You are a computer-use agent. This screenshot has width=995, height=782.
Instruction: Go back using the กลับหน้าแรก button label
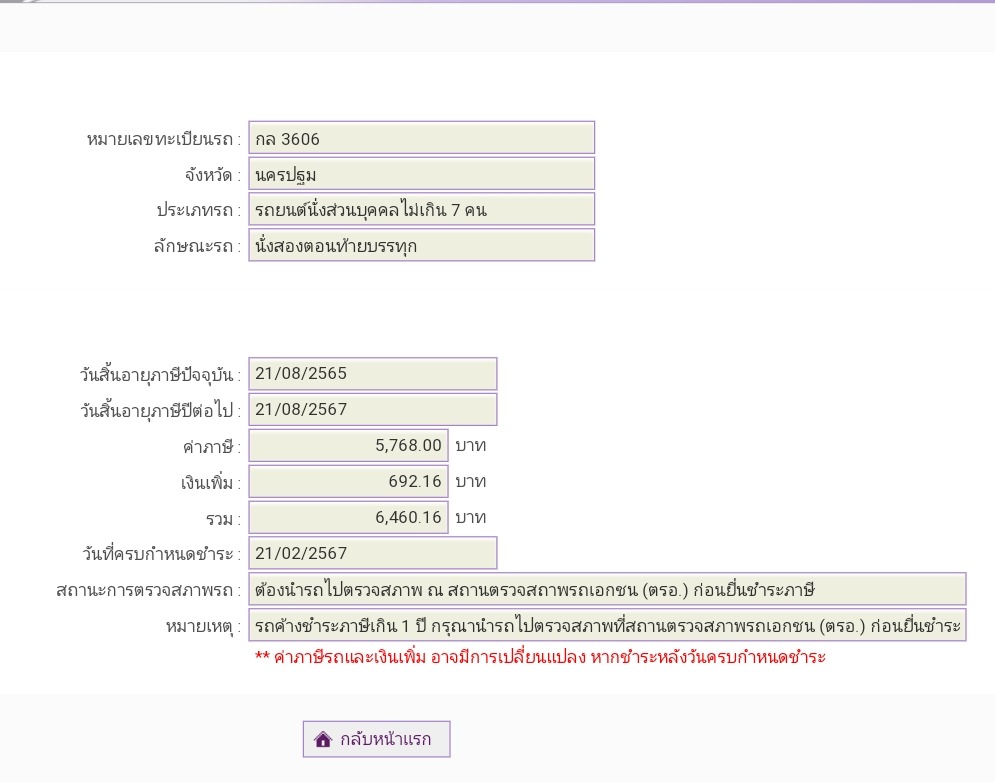pos(385,739)
